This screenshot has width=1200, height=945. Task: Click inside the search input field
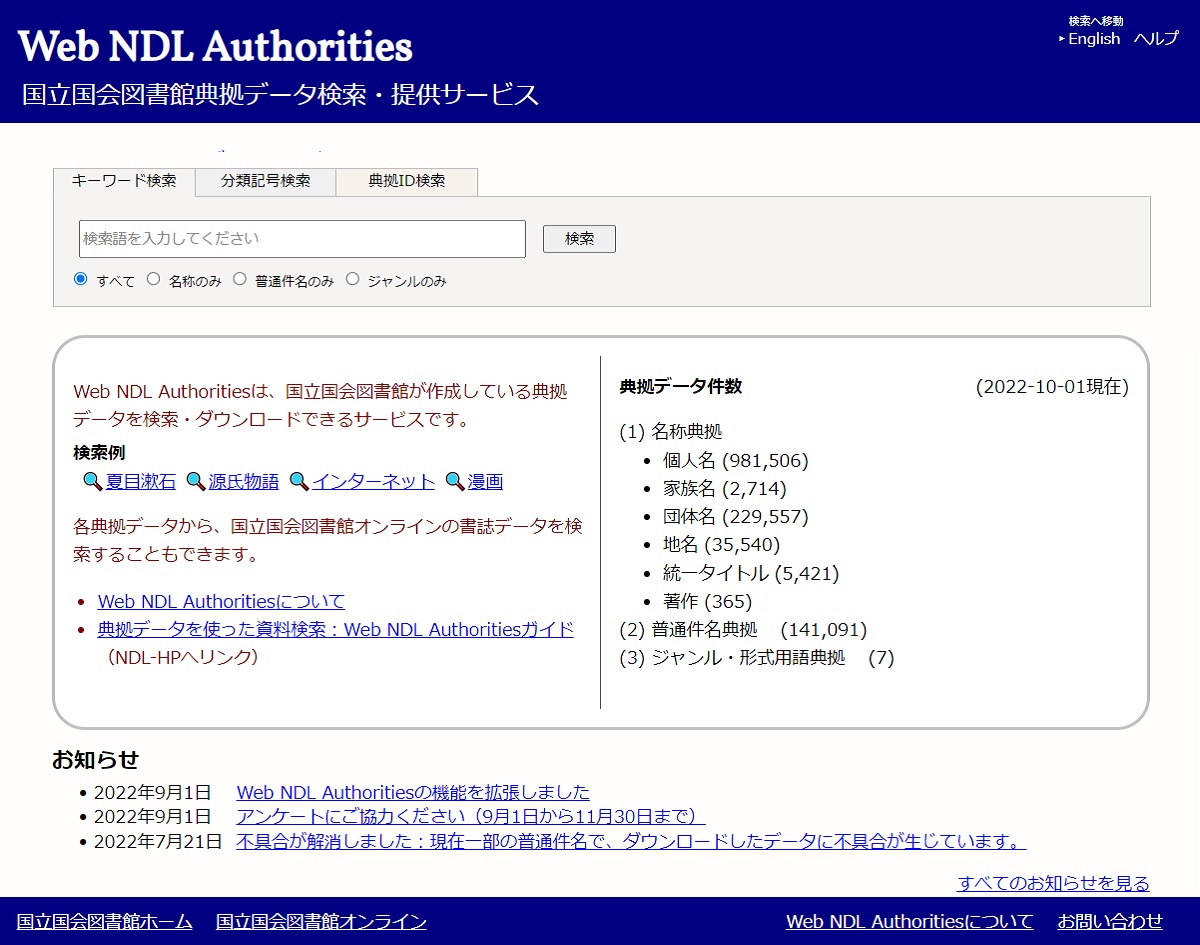click(300, 239)
